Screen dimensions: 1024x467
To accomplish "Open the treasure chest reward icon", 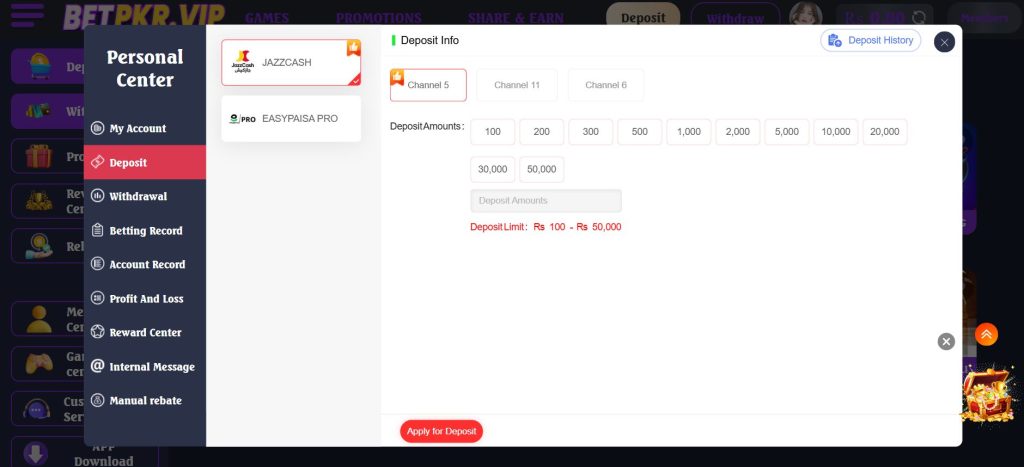I will (x=988, y=395).
